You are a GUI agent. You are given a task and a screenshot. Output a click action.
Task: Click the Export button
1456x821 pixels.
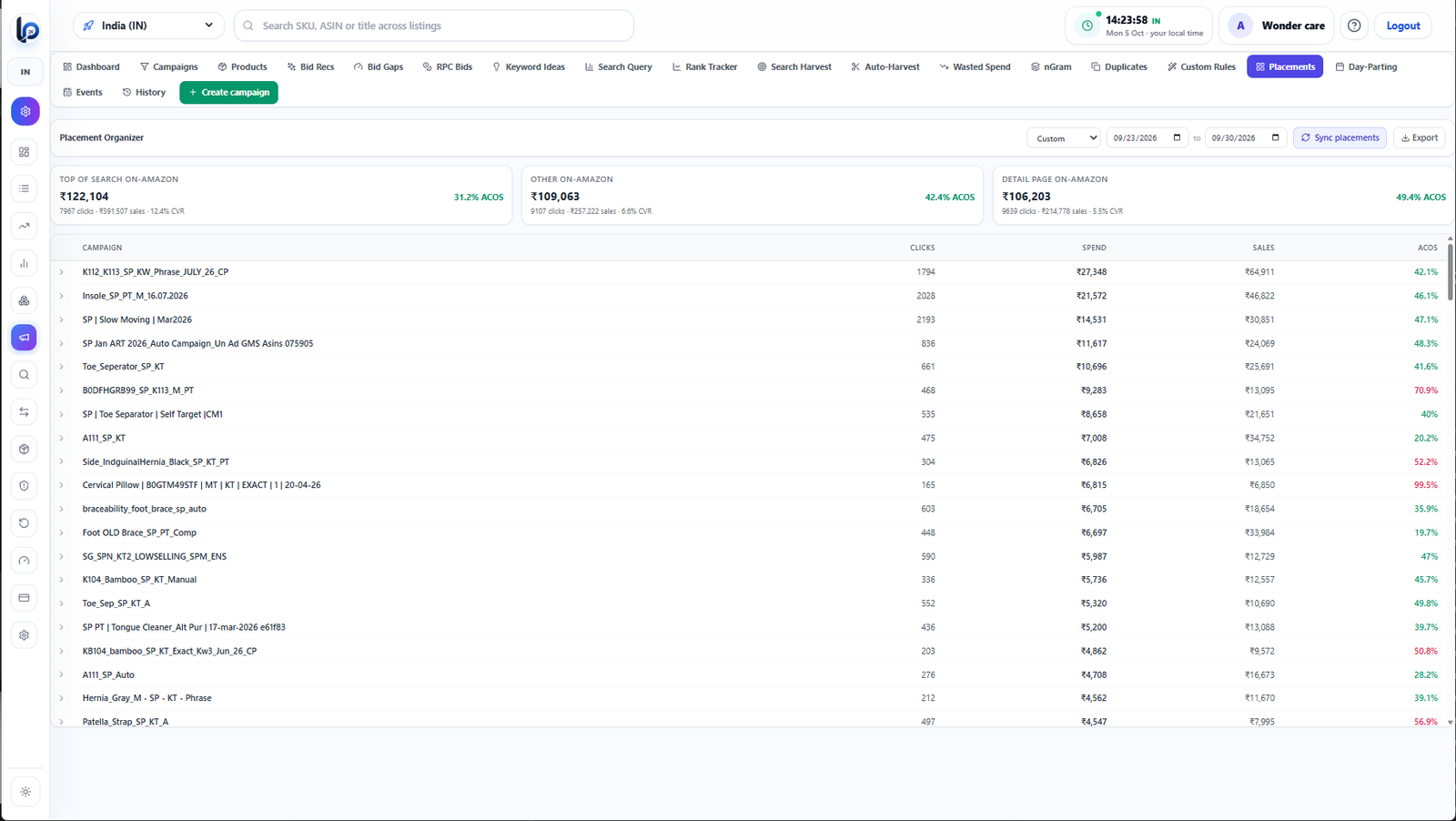1420,137
